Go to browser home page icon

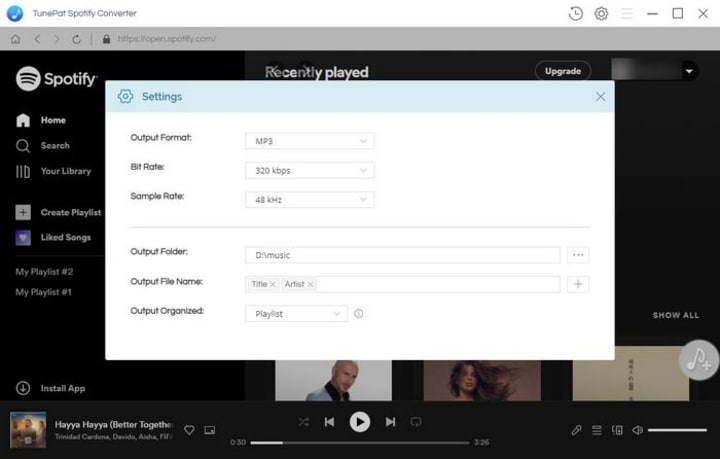(x=16, y=39)
